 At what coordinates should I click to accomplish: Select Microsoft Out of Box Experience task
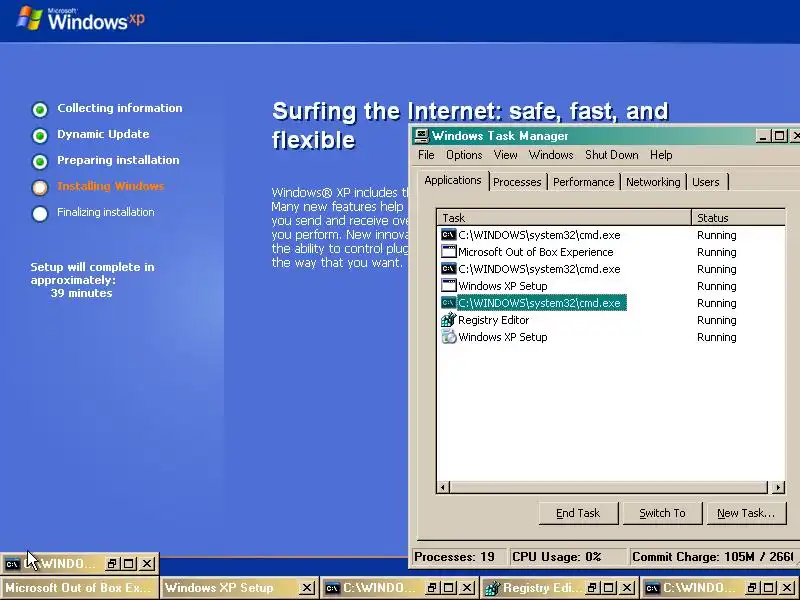point(611,252)
